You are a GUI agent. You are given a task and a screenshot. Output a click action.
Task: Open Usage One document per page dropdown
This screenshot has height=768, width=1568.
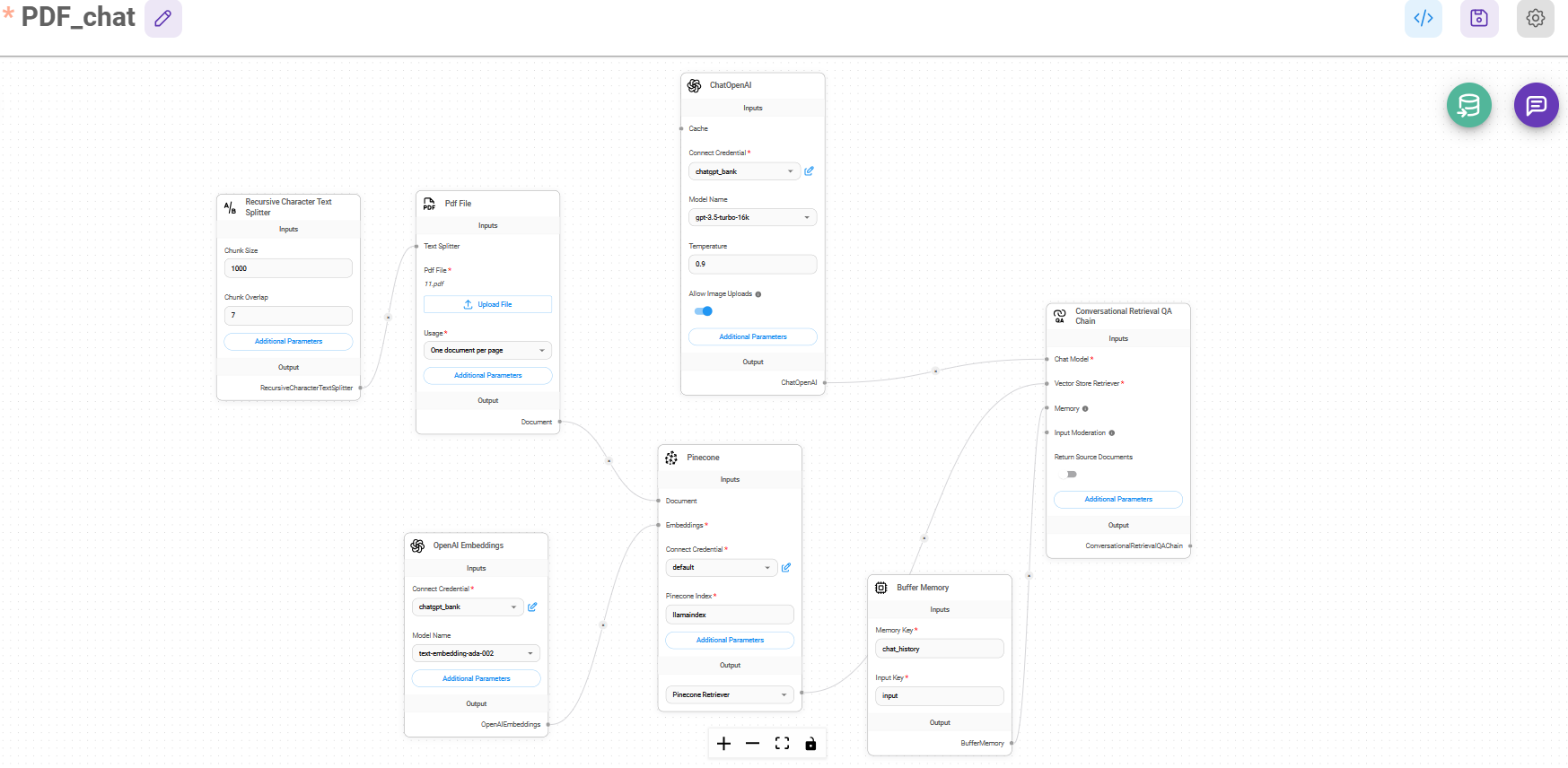(487, 350)
